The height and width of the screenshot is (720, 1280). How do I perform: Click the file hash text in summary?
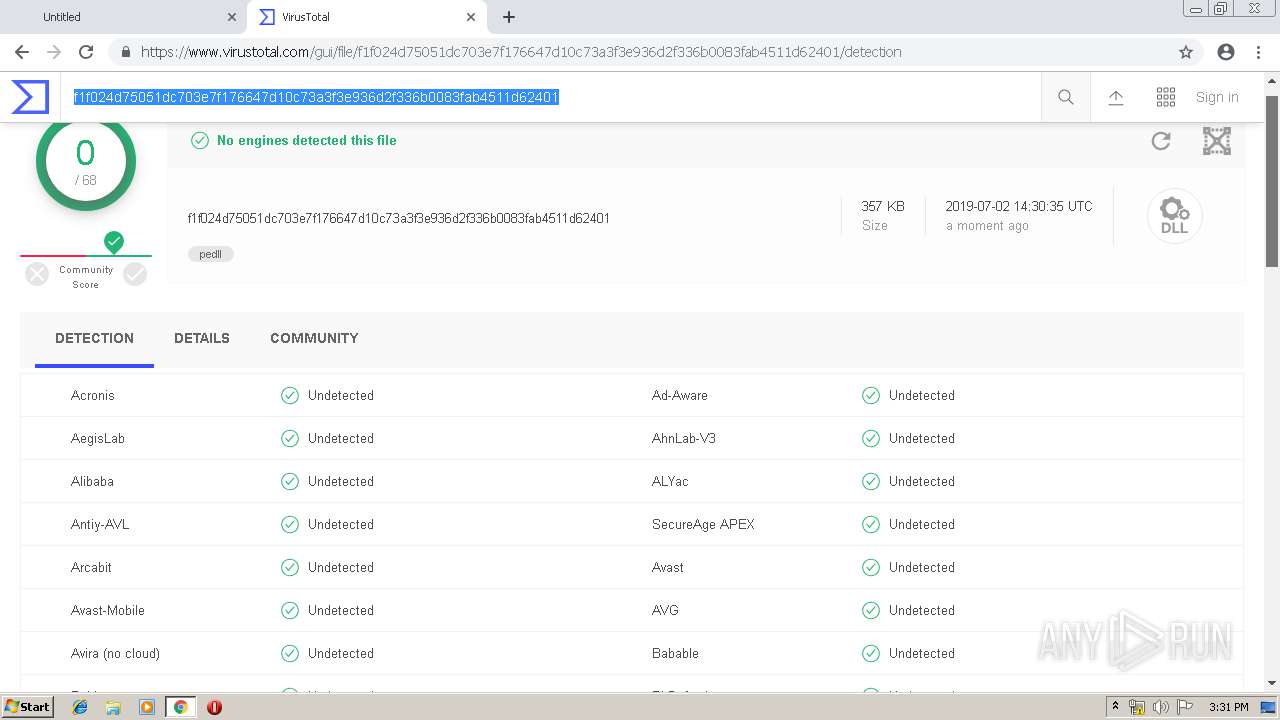pyautogui.click(x=399, y=218)
